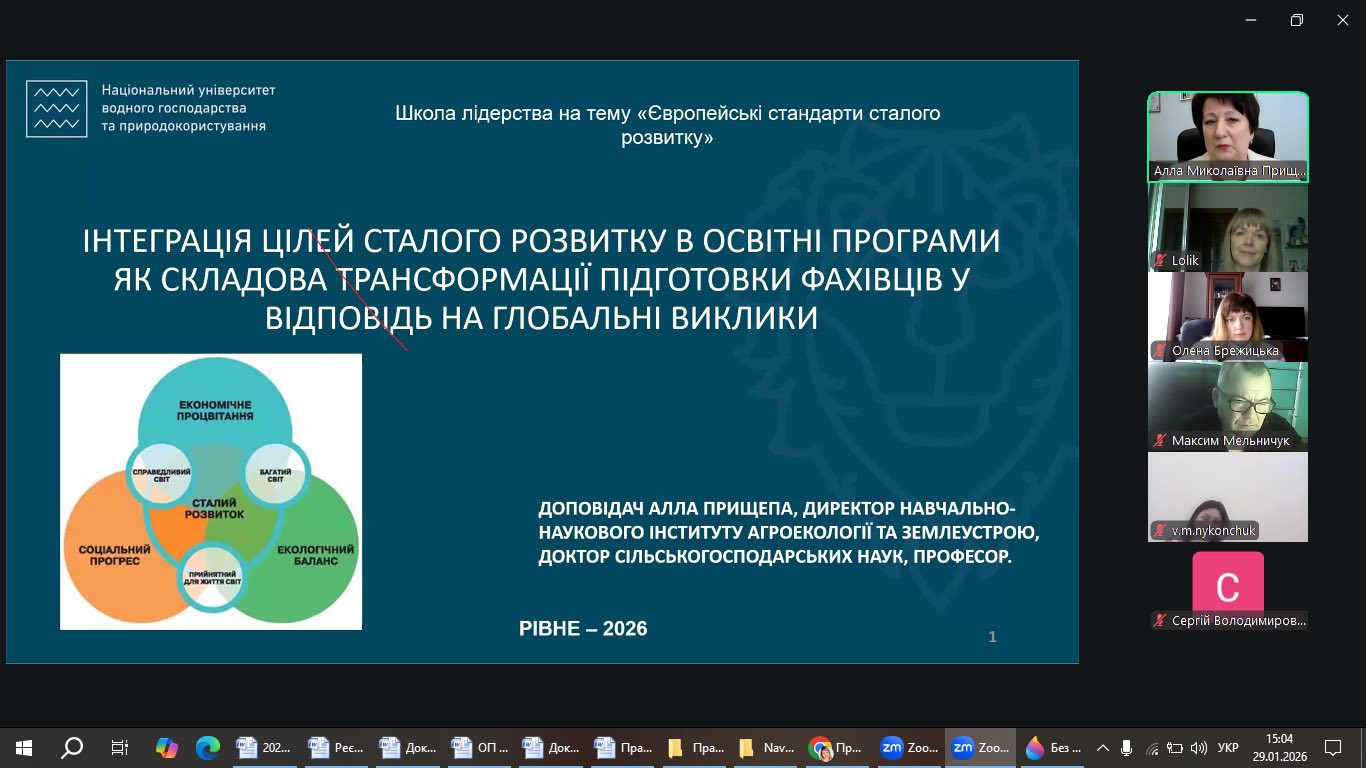
Task: Open Task View from the taskbar
Action: coord(120,747)
